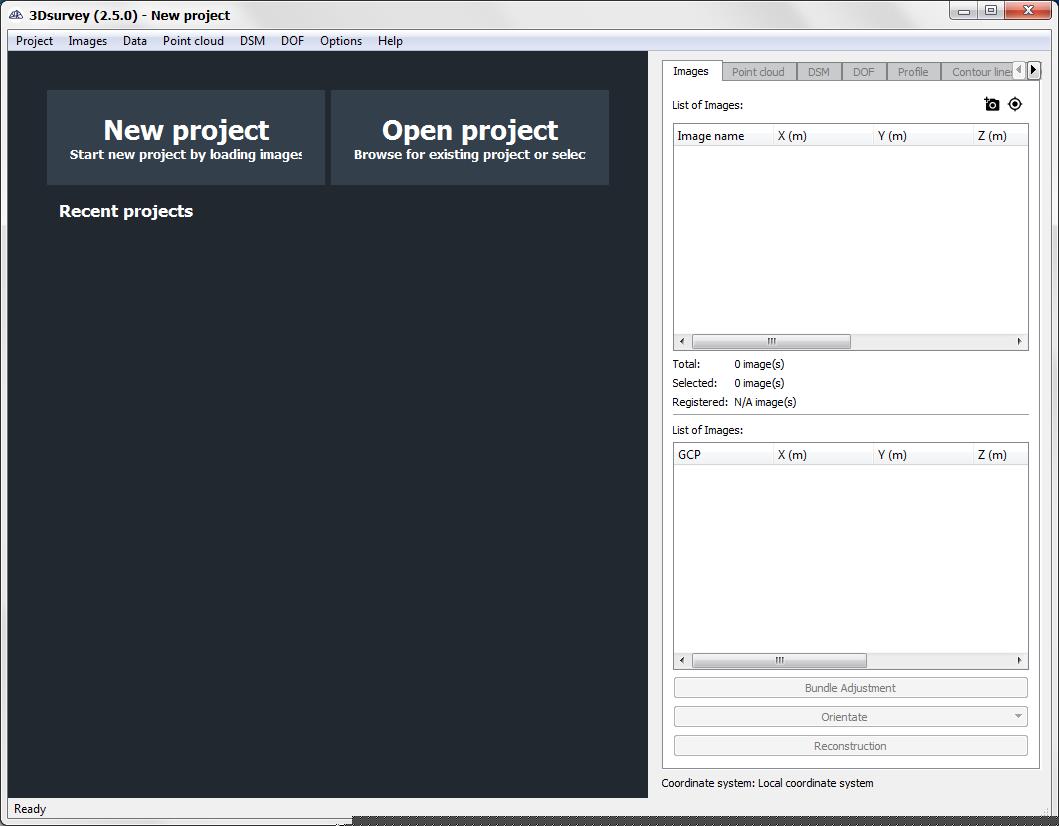Maximize the 3Dsurvey window

pyautogui.click(x=991, y=11)
